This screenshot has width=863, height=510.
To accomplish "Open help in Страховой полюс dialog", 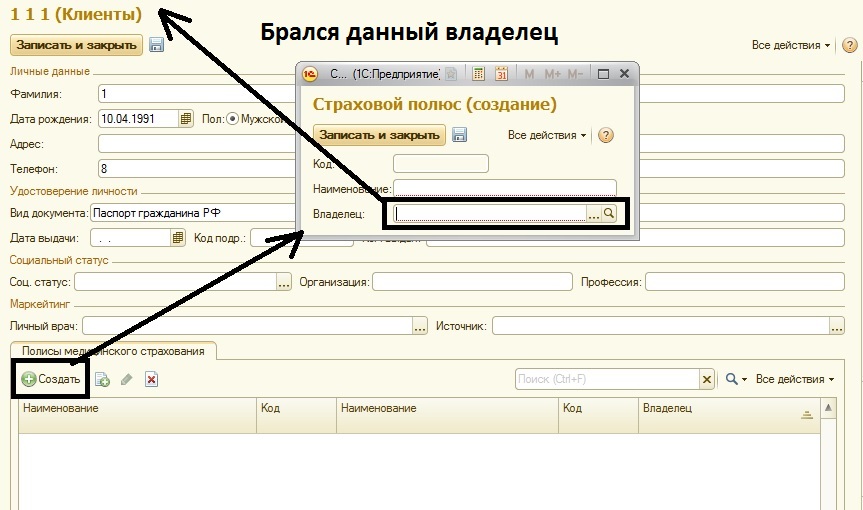I will [x=605, y=135].
